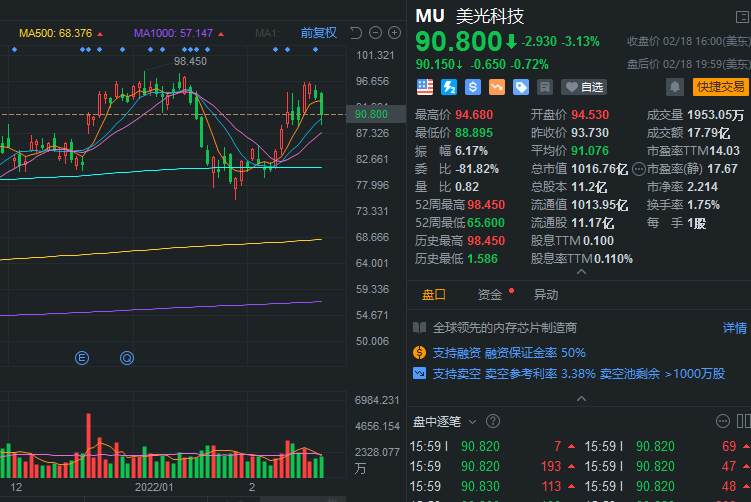Click the 快捷交易 quick trade button

(x=720, y=87)
